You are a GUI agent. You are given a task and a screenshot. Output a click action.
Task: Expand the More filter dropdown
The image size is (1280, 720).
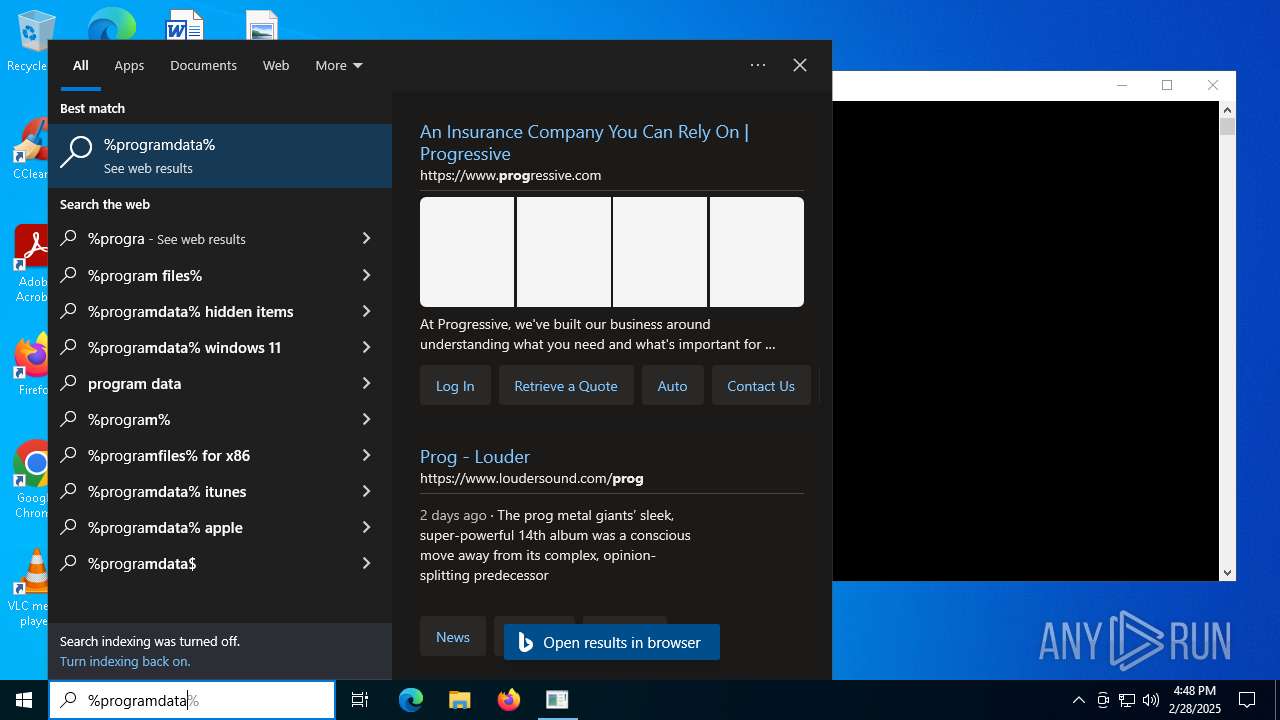(x=339, y=65)
